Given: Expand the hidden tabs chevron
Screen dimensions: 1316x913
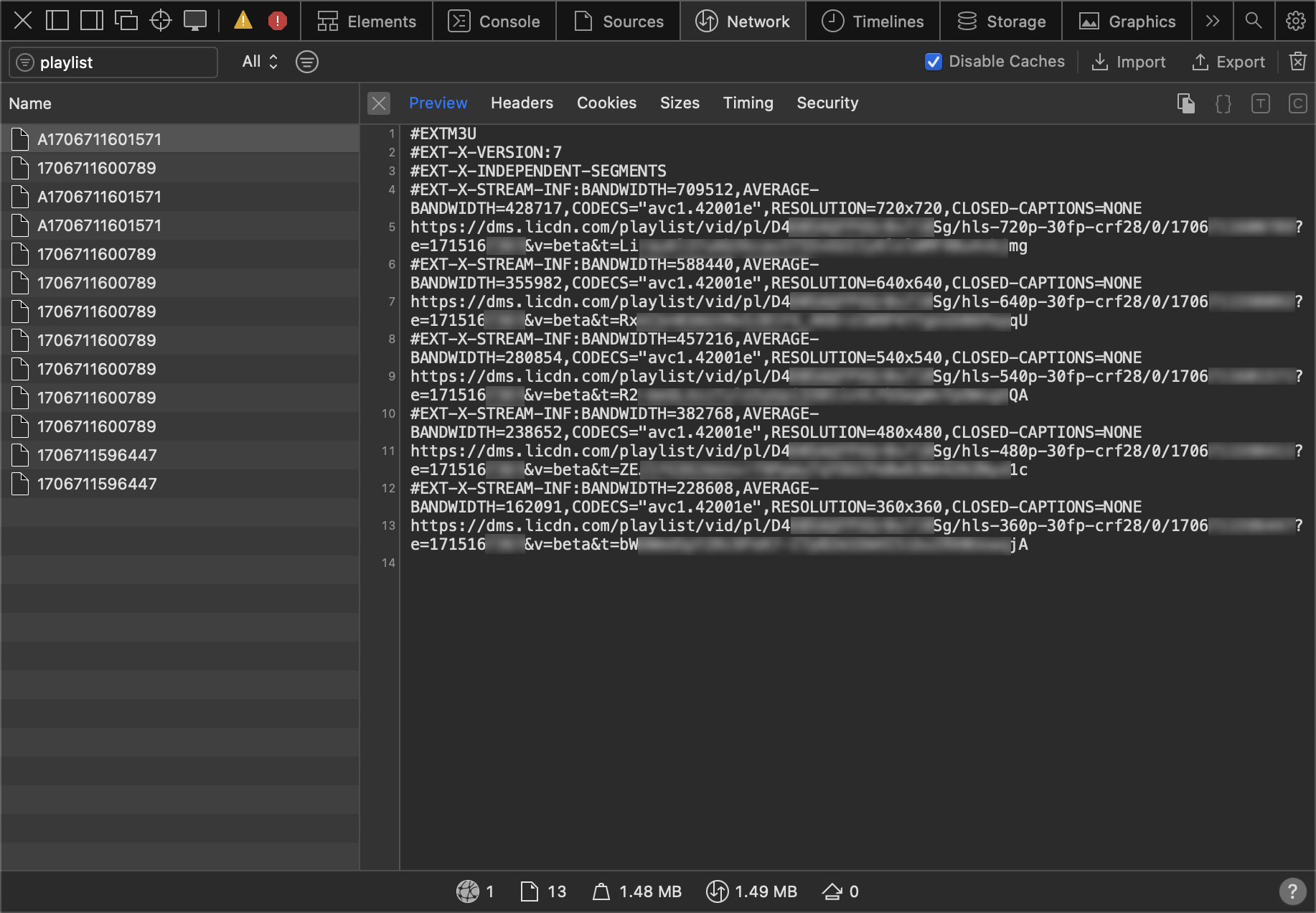Looking at the screenshot, I should coord(1213,21).
